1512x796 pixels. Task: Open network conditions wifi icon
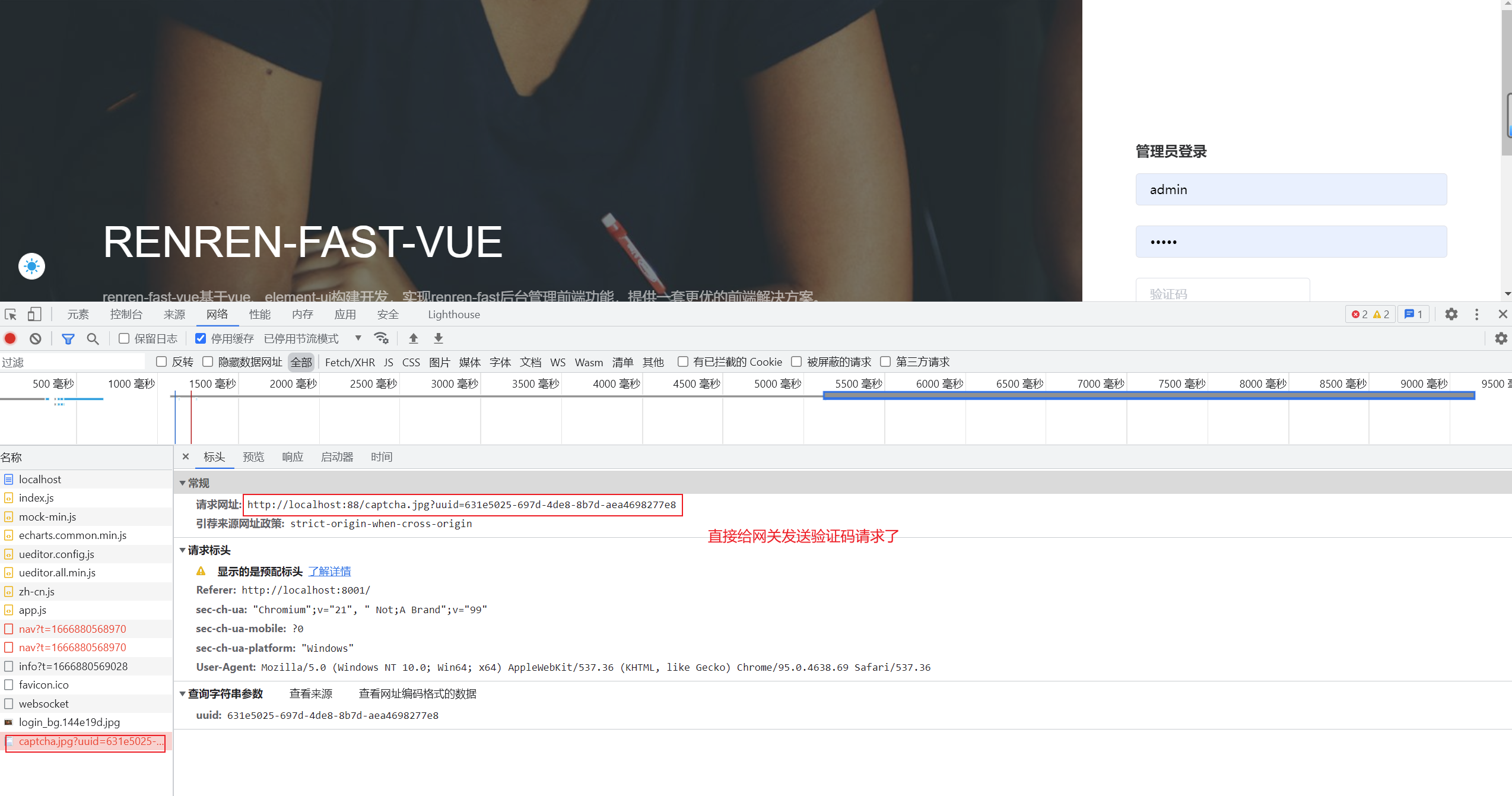pyautogui.click(x=381, y=338)
